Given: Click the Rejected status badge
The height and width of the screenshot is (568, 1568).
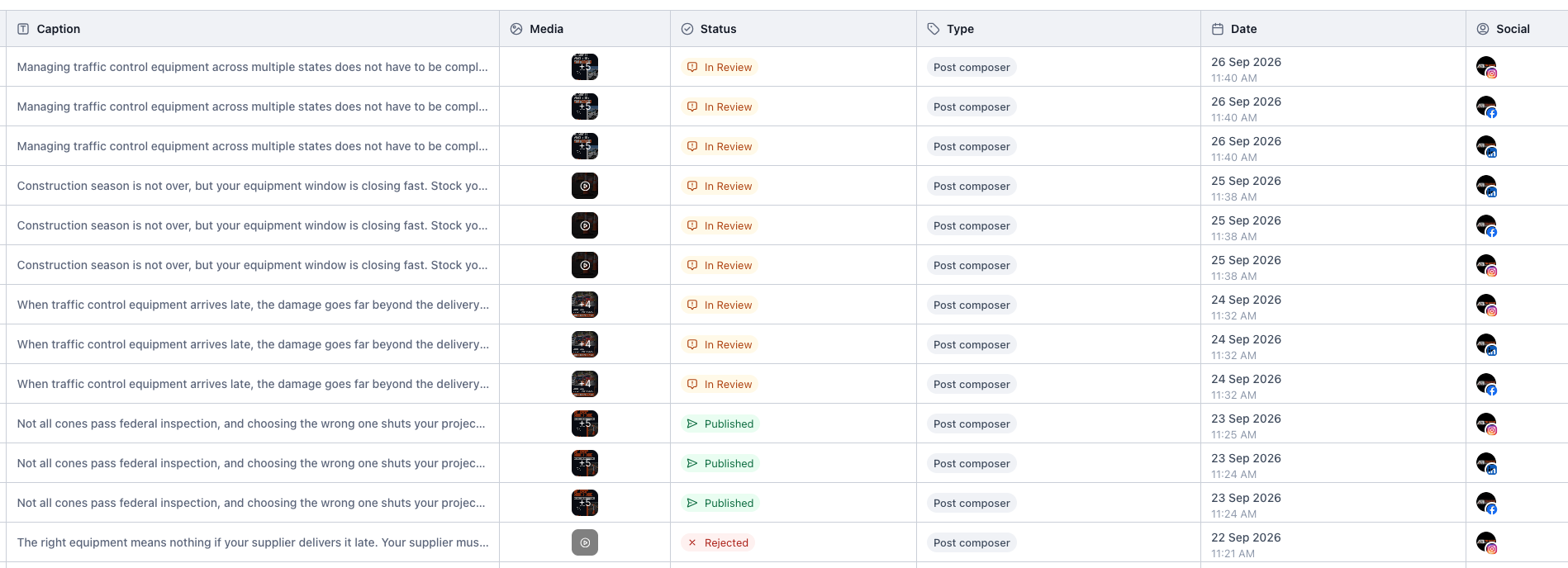Looking at the screenshot, I should pyautogui.click(x=718, y=542).
